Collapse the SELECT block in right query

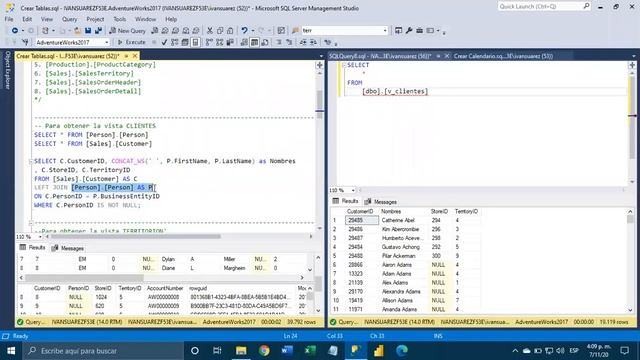344,65
